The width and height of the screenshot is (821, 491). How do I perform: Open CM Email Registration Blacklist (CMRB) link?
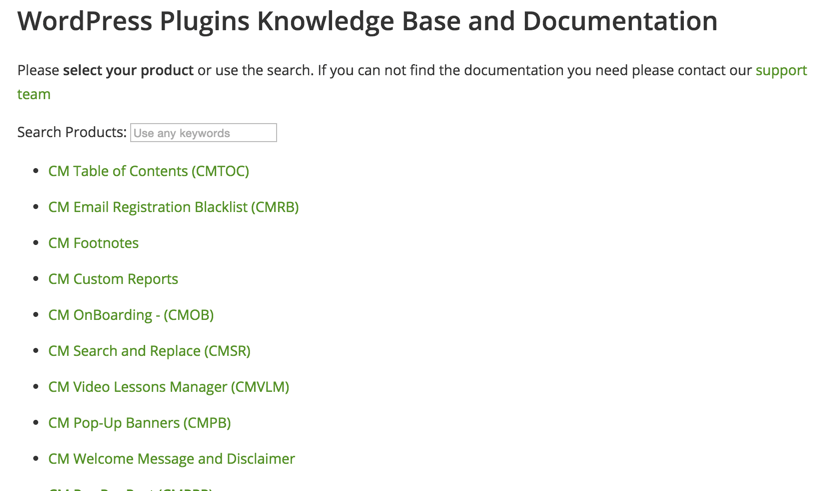173,207
